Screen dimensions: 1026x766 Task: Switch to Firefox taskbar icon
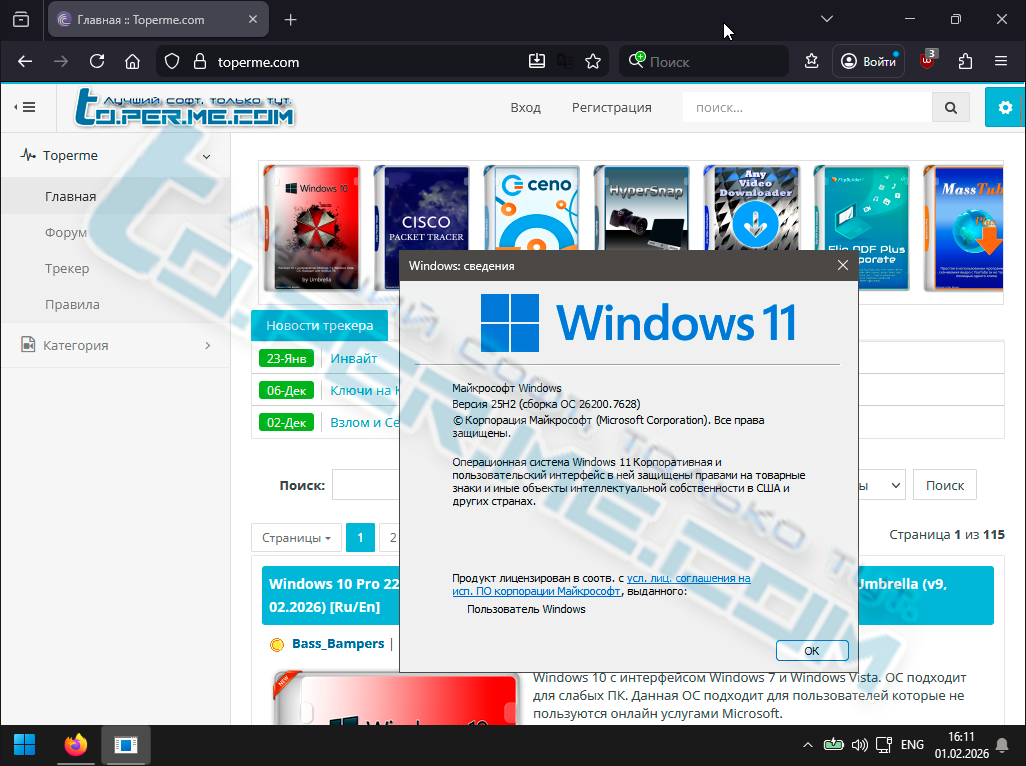tap(75, 744)
